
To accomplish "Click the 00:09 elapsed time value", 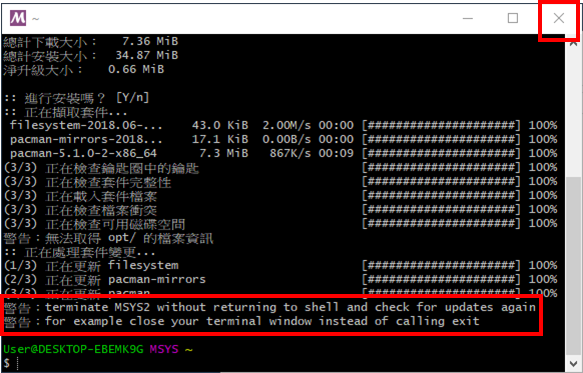I will (336, 153).
